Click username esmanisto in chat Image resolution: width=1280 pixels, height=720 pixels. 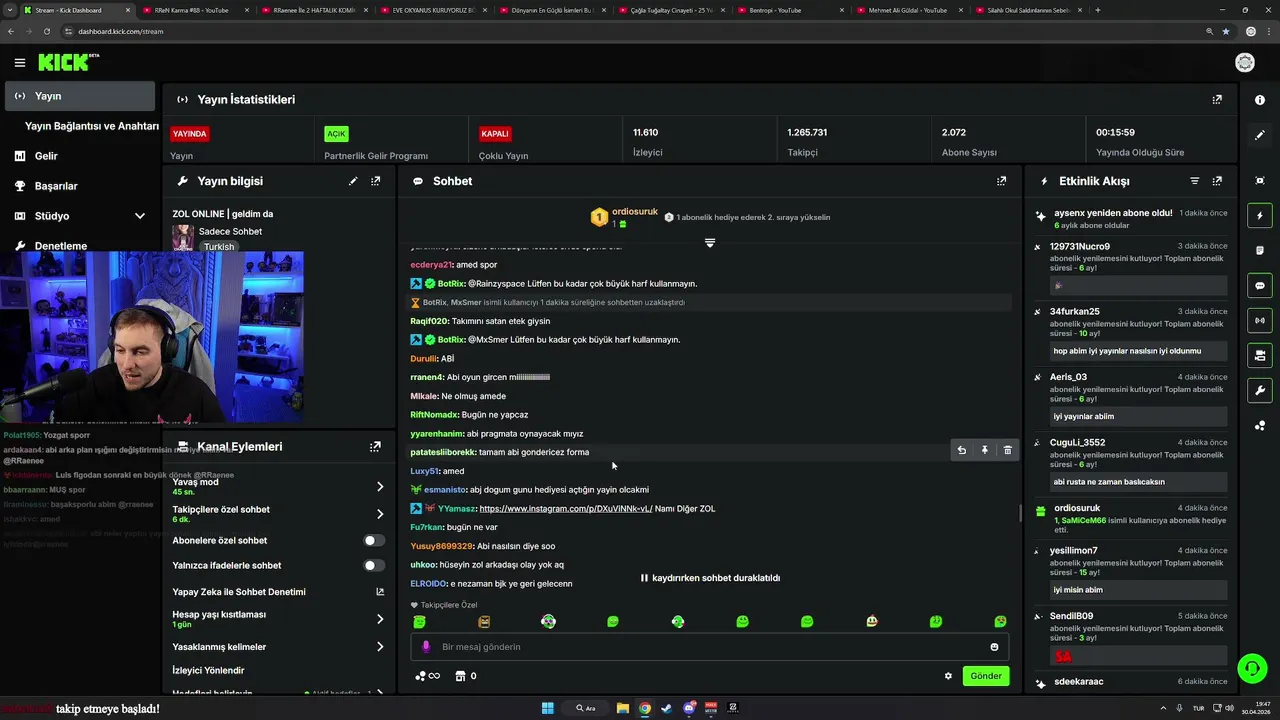coord(445,490)
